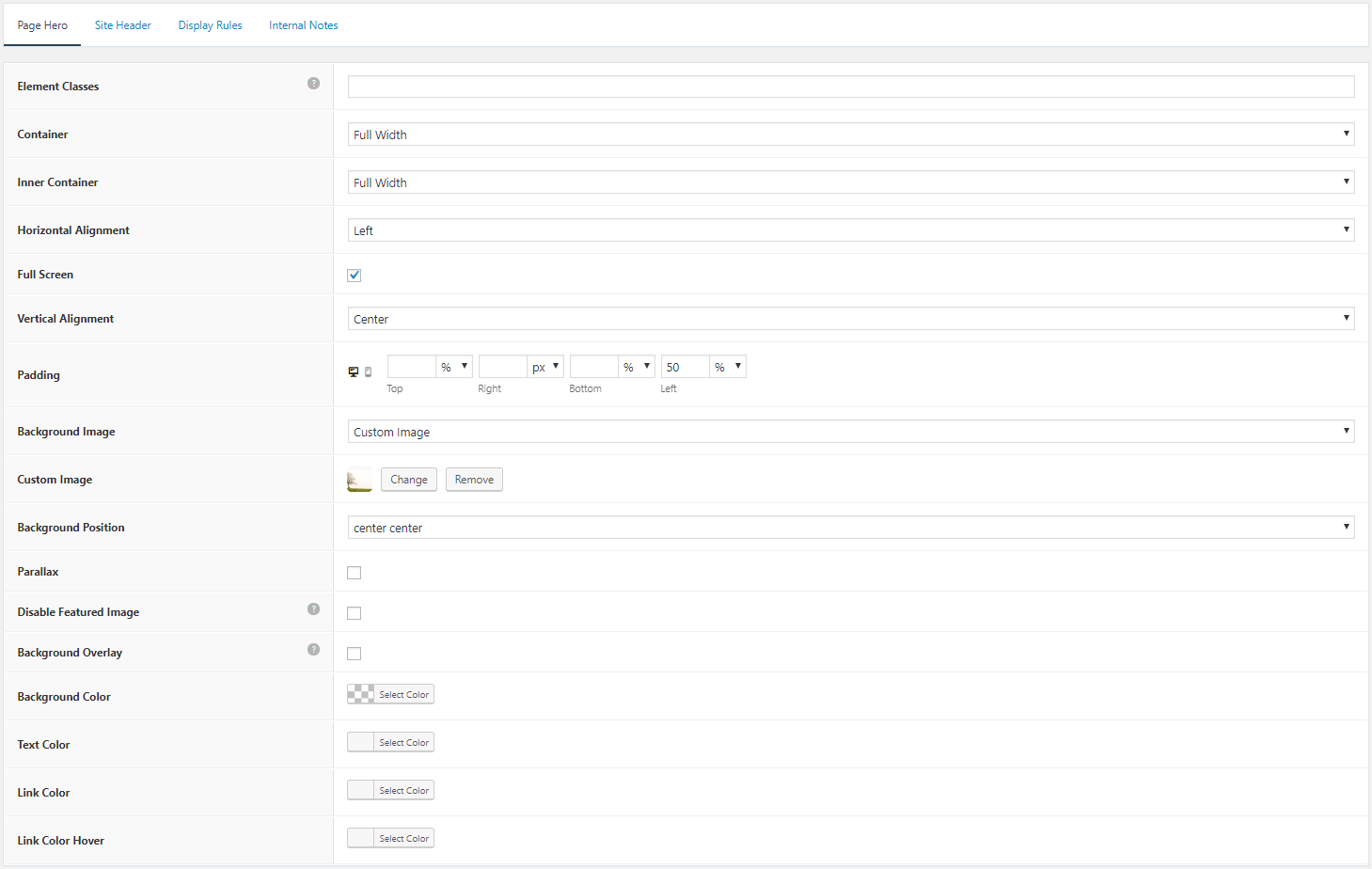
Task: Change the Top padding unit dropdown
Action: (x=454, y=367)
